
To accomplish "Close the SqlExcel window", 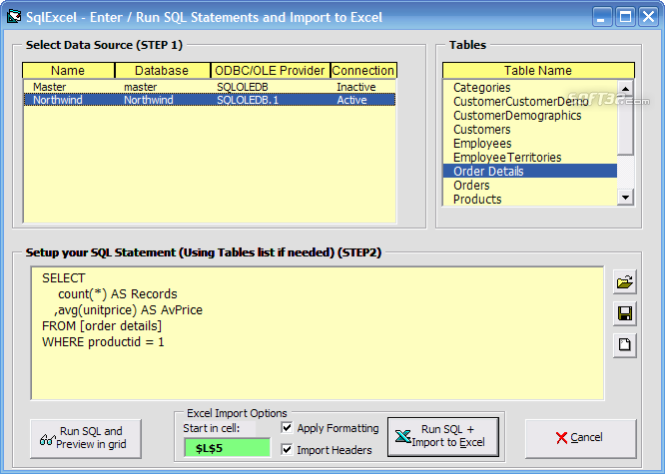I will [648, 17].
